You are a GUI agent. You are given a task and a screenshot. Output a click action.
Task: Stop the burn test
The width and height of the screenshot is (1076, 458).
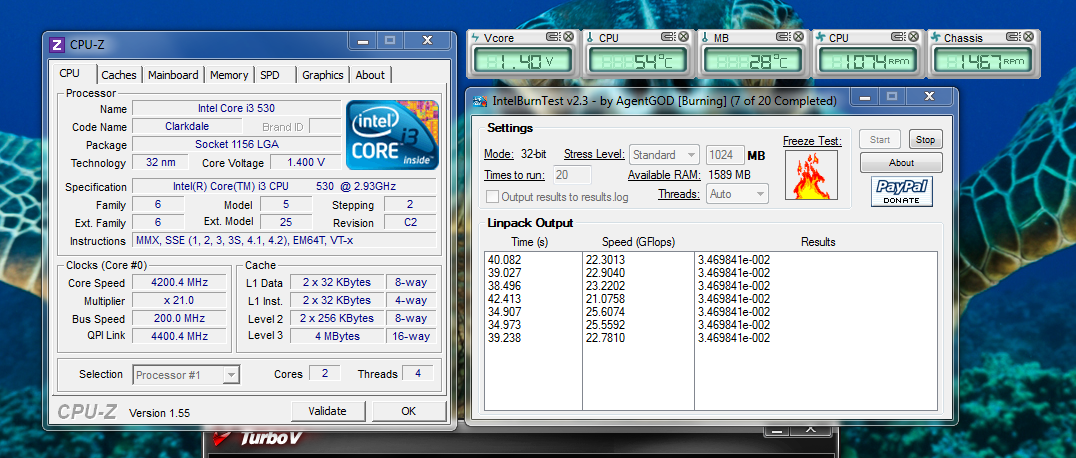click(925, 139)
